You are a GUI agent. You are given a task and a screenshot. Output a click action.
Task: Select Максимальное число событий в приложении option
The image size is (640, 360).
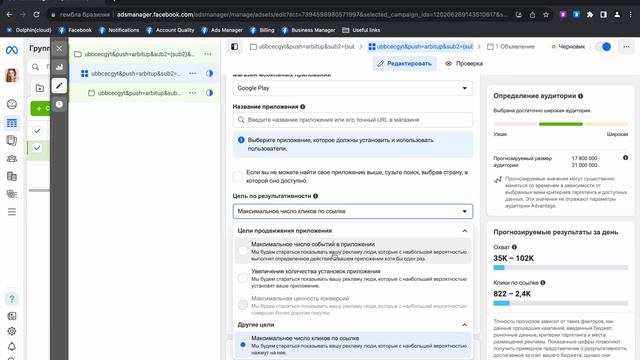353,251
